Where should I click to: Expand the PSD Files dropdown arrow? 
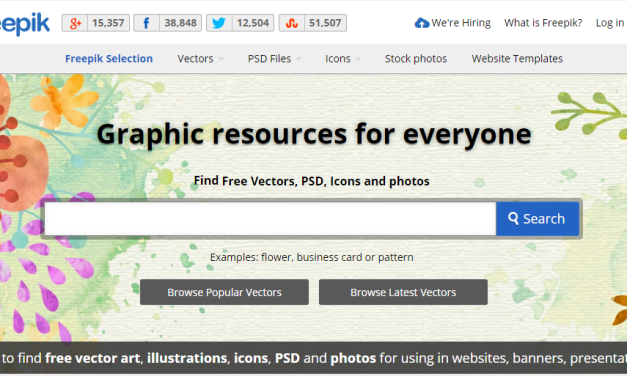click(x=298, y=59)
